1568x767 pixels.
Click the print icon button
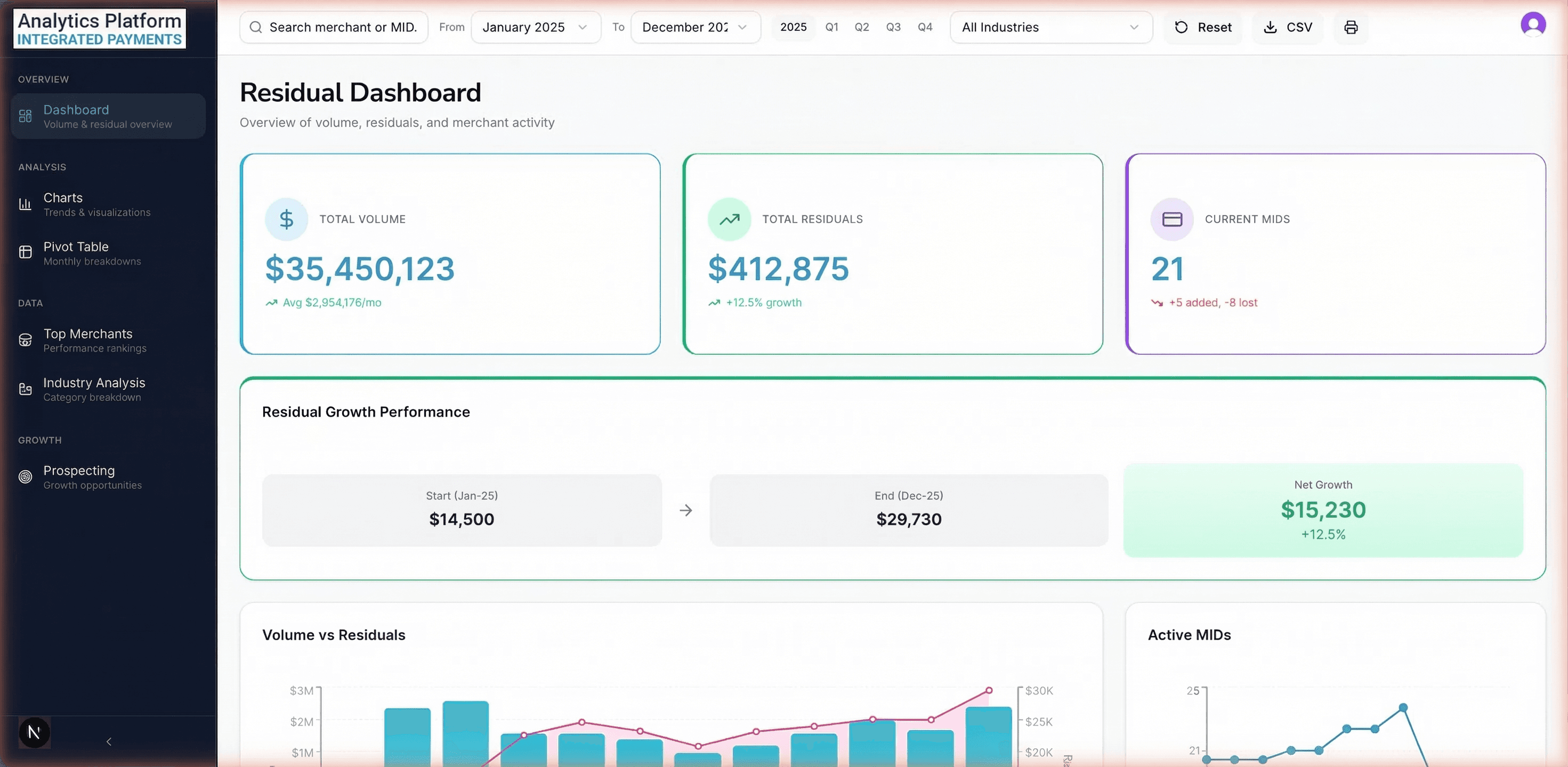[x=1351, y=27]
